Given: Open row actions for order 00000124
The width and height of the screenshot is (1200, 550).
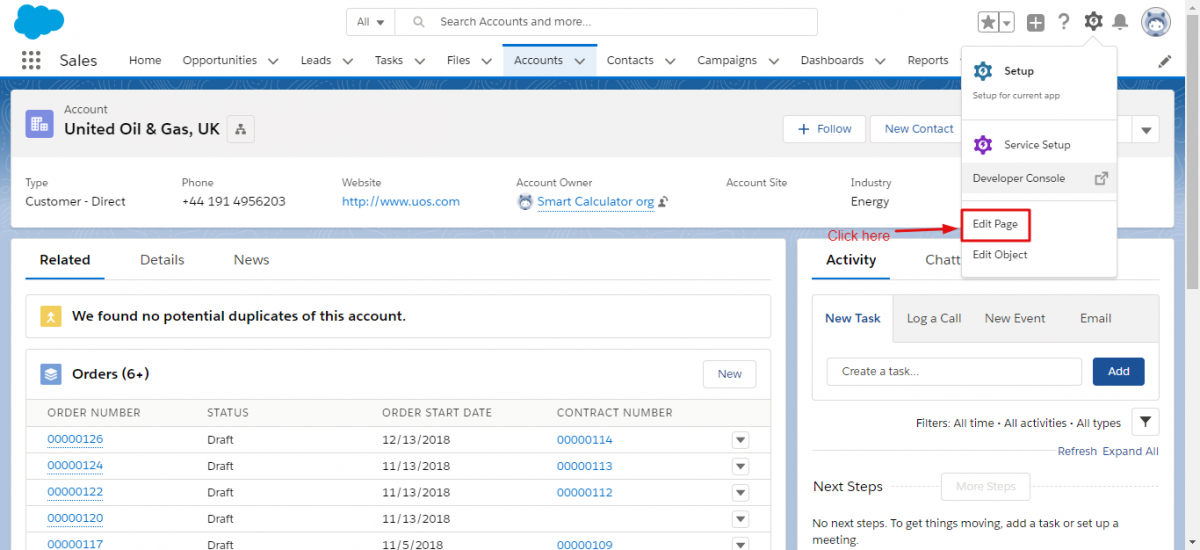Looking at the screenshot, I should click(x=740, y=466).
